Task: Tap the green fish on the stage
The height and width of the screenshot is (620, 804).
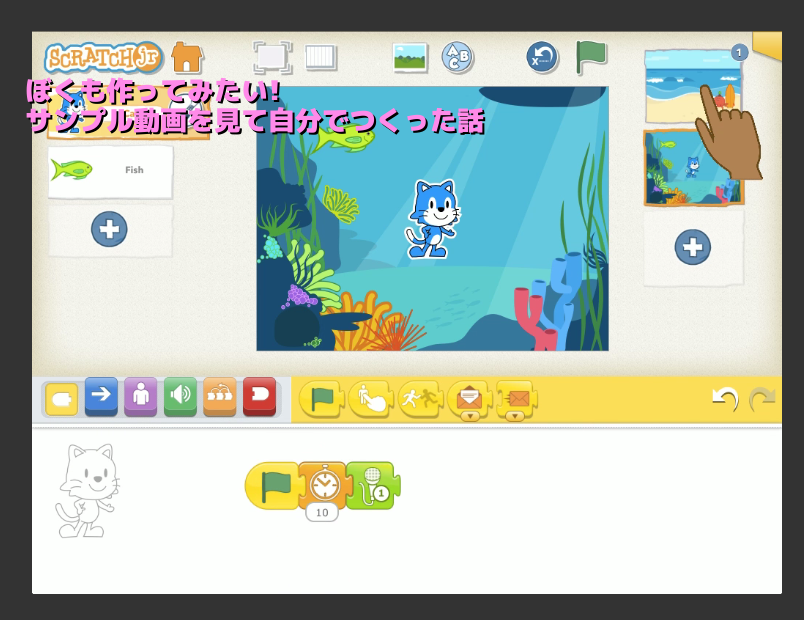Action: 345,137
